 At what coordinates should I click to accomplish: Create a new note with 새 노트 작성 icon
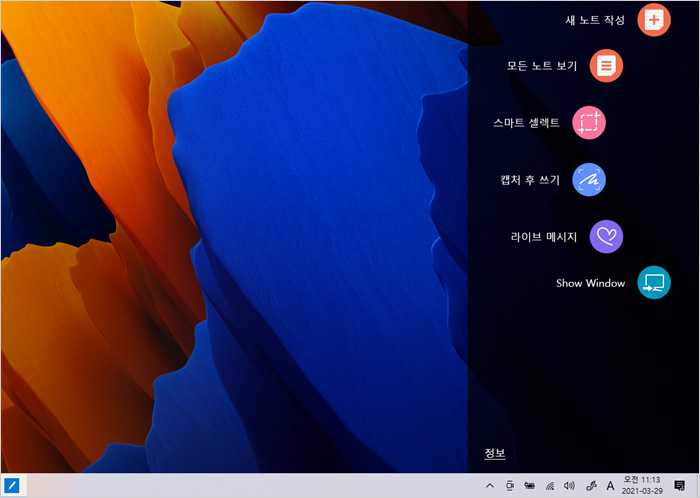click(x=654, y=20)
